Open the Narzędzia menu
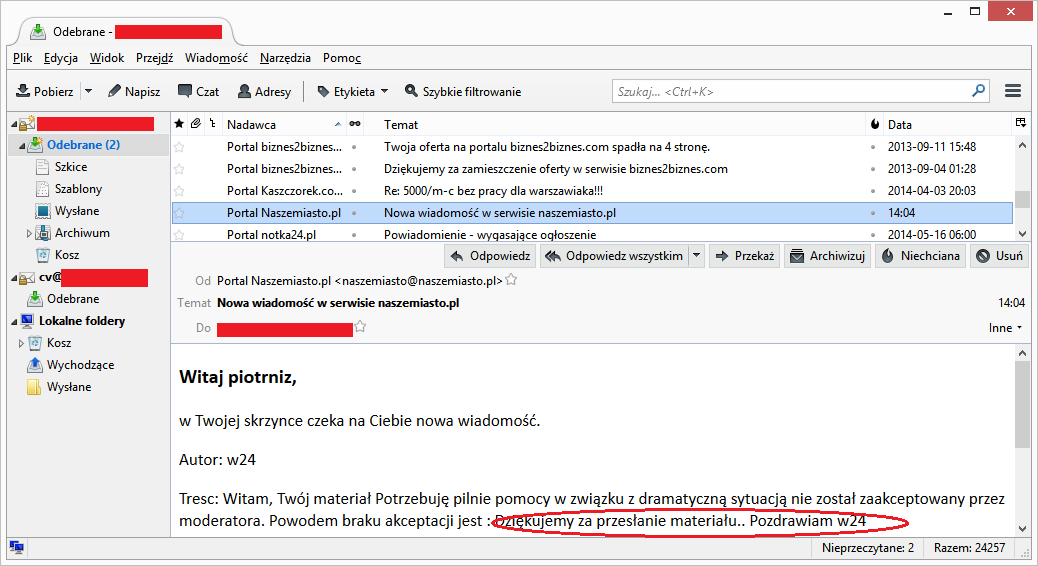This screenshot has height=566, width=1038. [285, 58]
